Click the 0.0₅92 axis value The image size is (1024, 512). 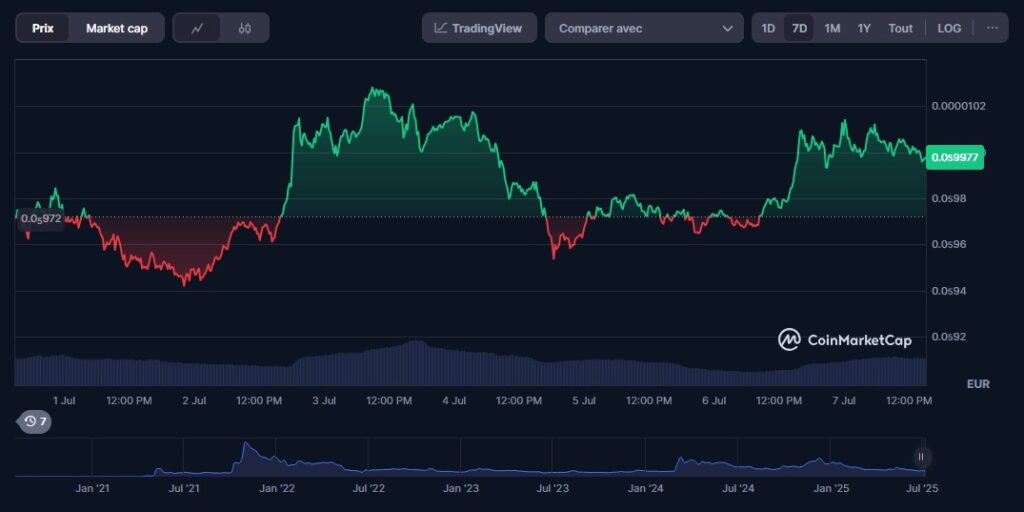coord(950,337)
